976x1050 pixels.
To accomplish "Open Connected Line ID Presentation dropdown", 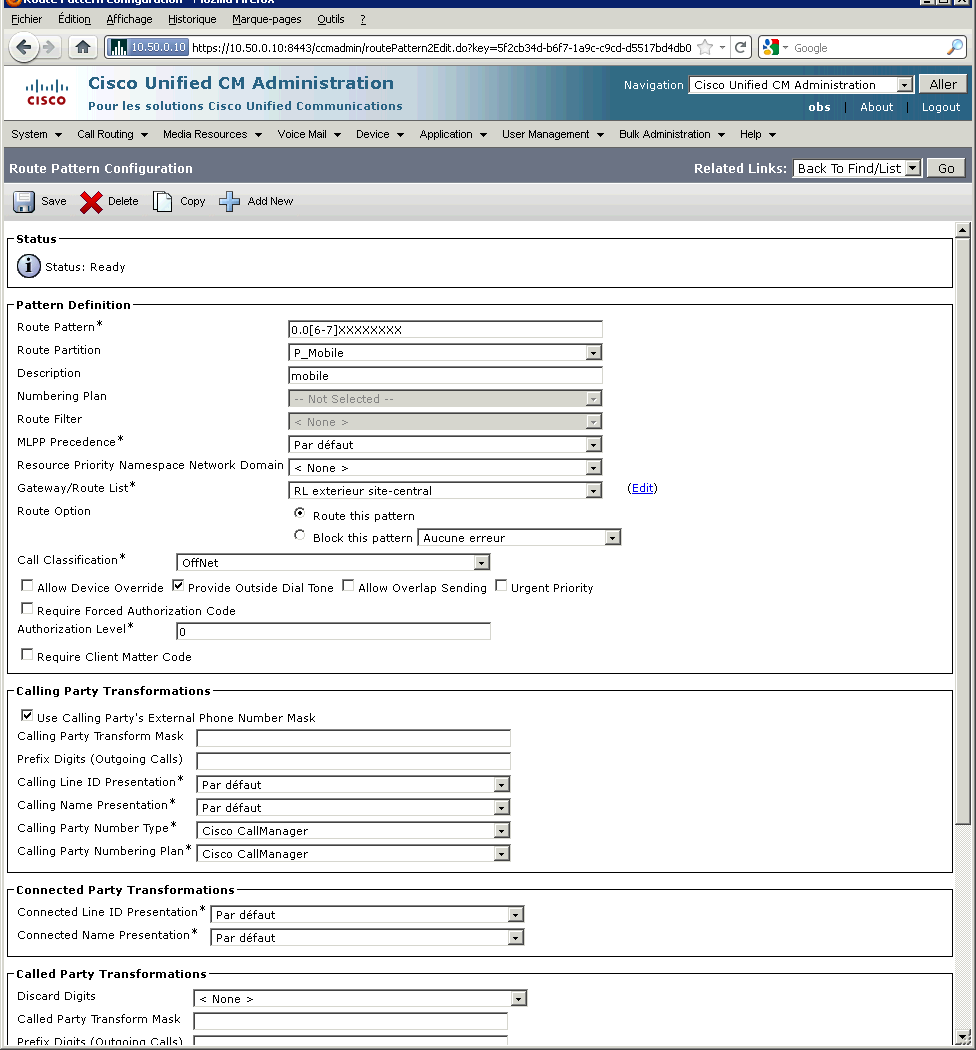I will [367, 915].
